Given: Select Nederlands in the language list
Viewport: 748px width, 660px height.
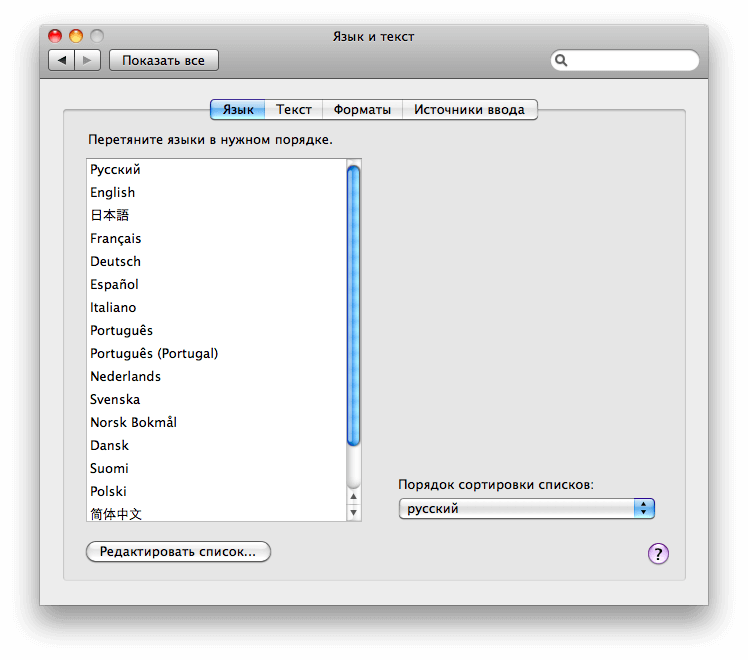Looking at the screenshot, I should (217, 376).
